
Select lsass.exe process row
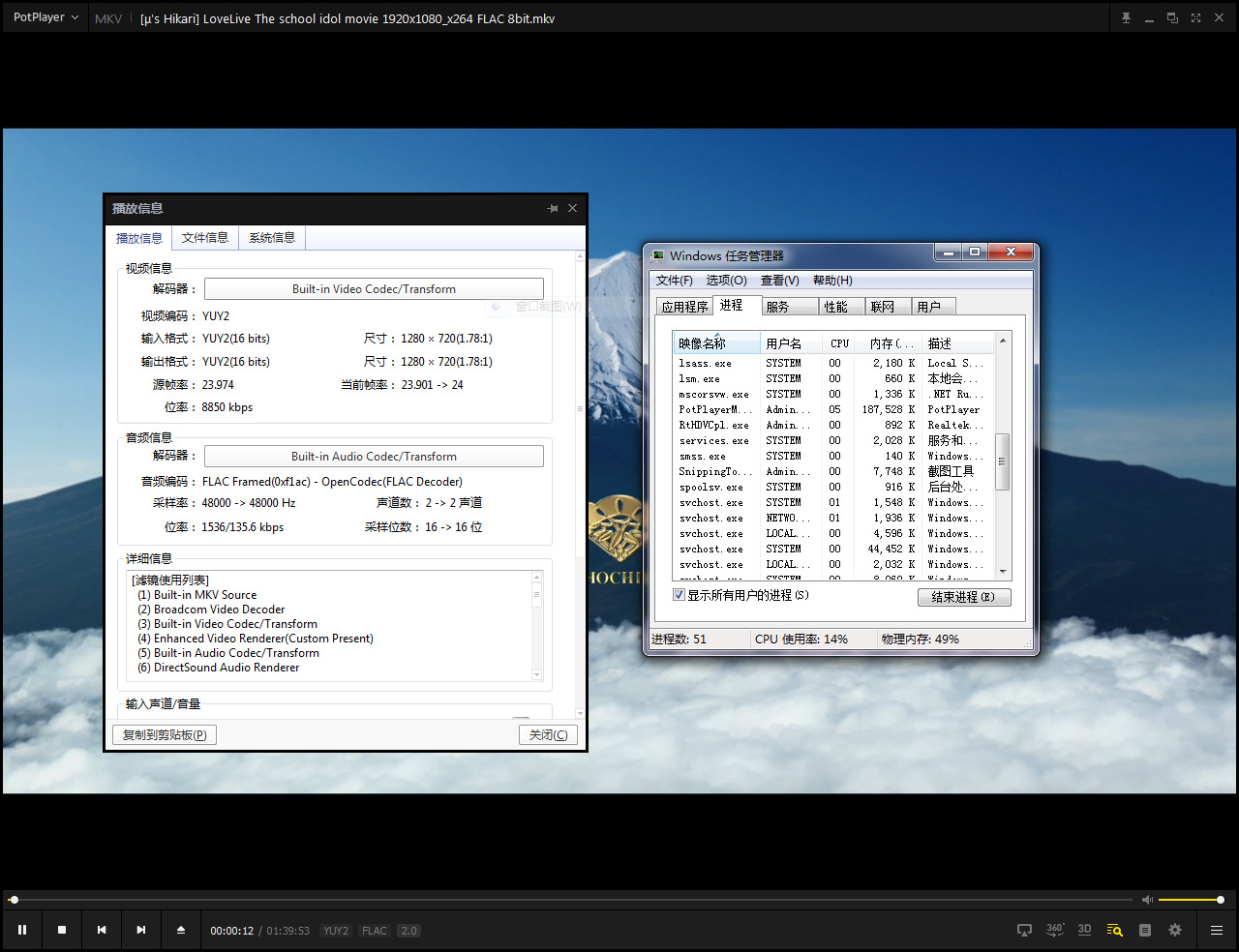click(833, 363)
